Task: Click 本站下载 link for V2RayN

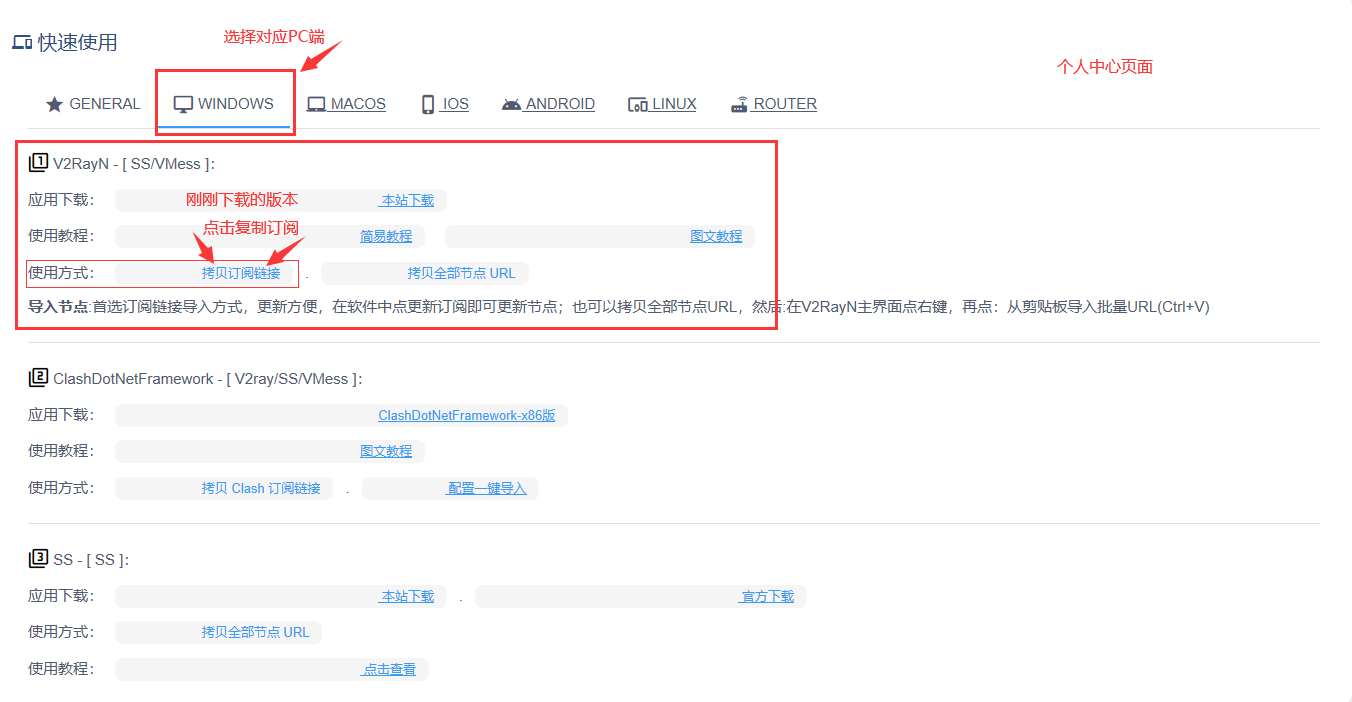Action: (x=407, y=200)
